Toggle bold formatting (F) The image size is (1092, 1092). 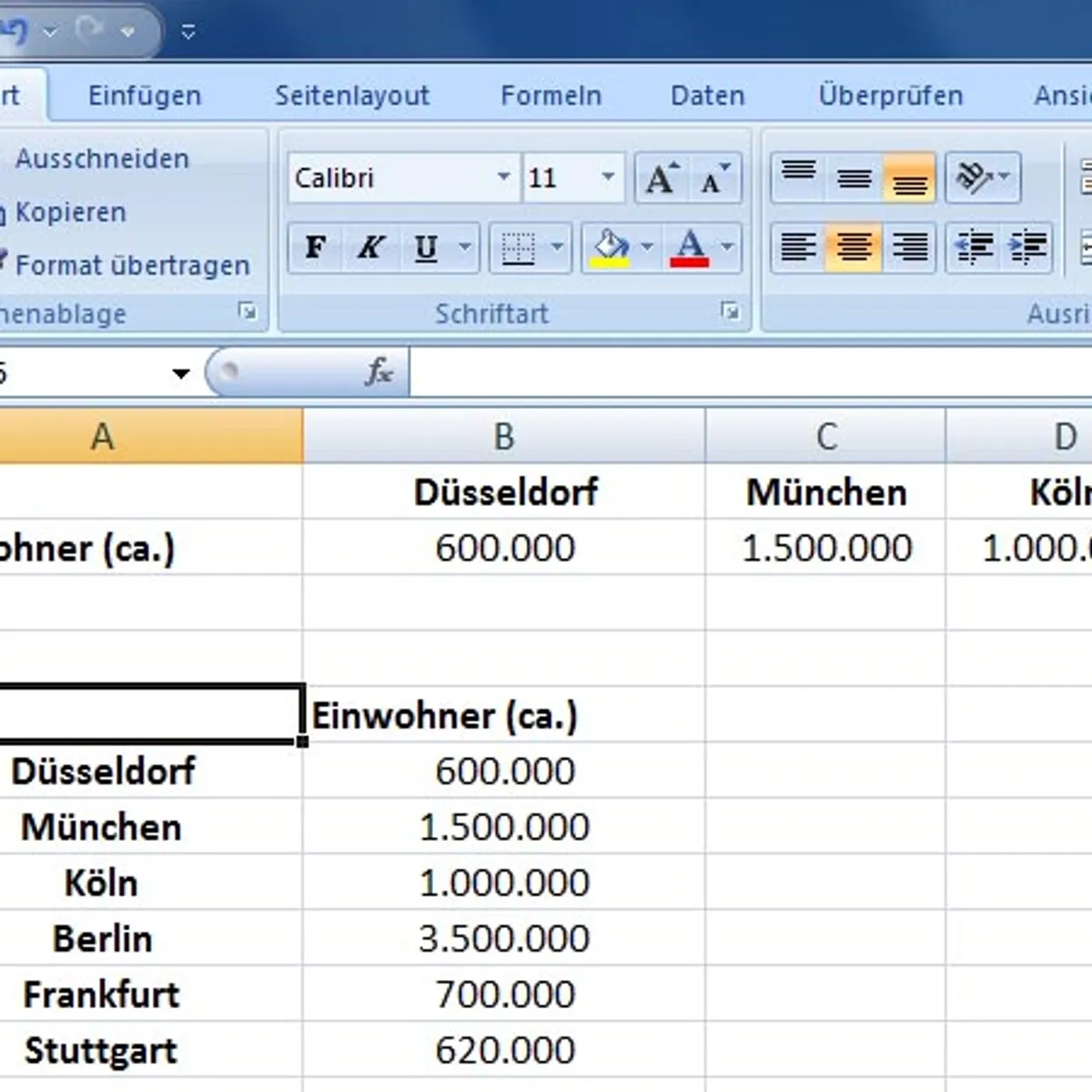(315, 248)
